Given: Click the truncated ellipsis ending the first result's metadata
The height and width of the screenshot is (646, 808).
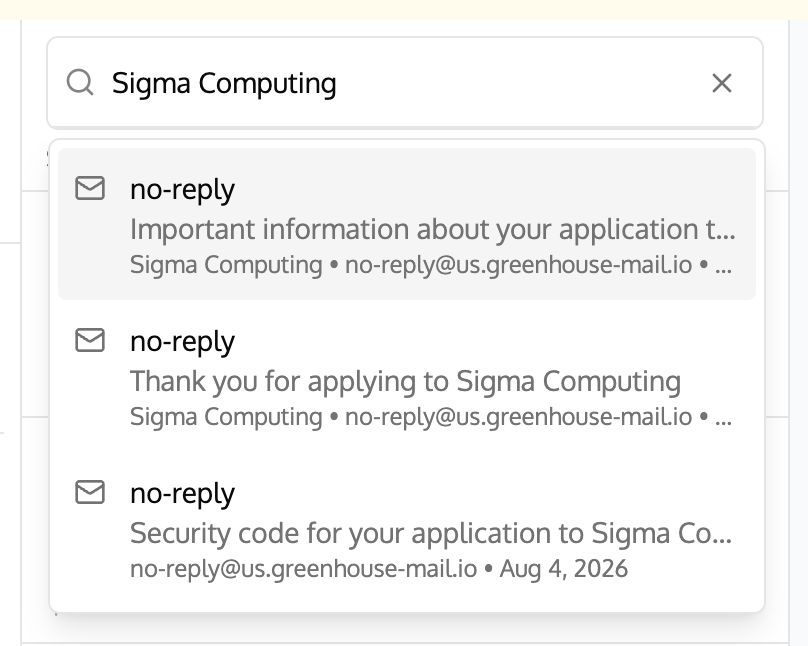Looking at the screenshot, I should pyautogui.click(x=723, y=269).
